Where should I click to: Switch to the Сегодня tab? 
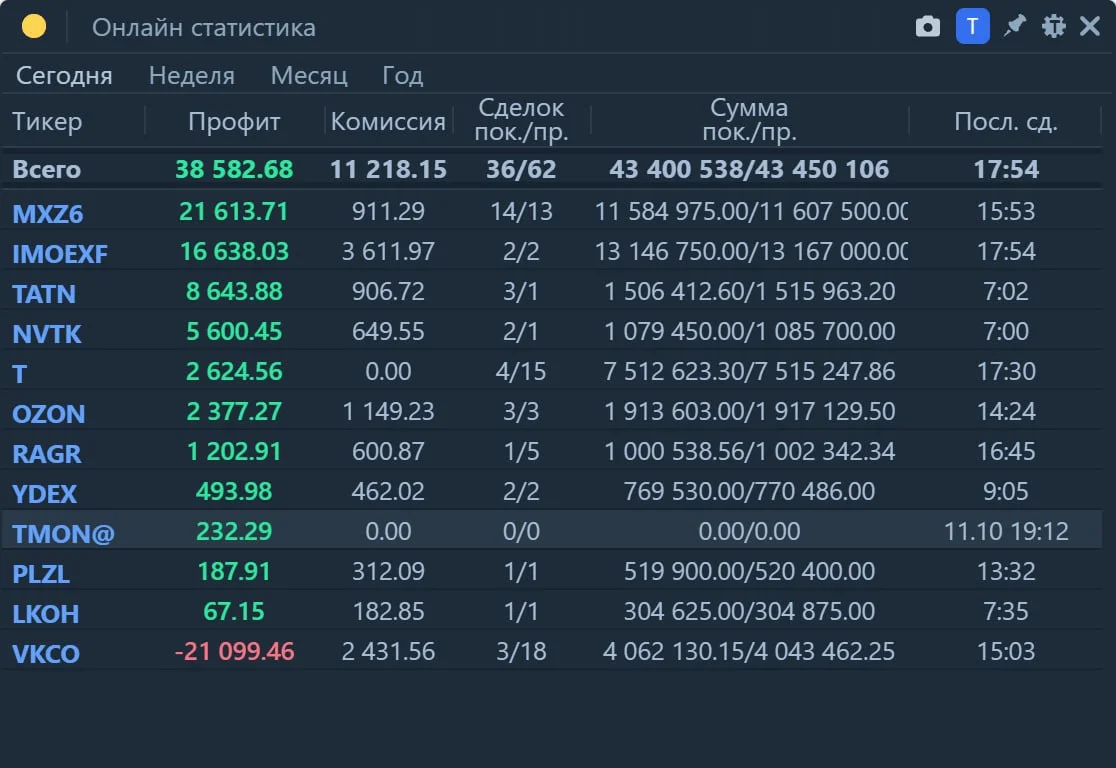tap(64, 75)
